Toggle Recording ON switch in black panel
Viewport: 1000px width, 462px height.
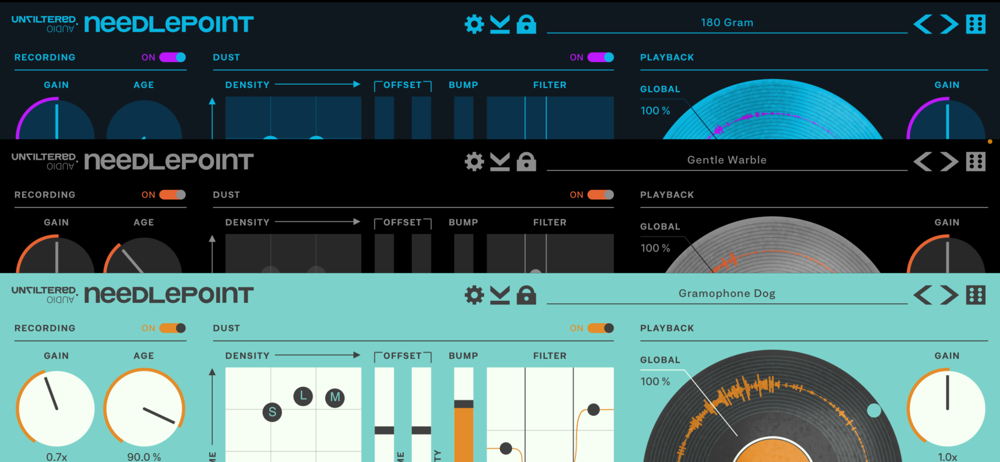pyautogui.click(x=172, y=195)
